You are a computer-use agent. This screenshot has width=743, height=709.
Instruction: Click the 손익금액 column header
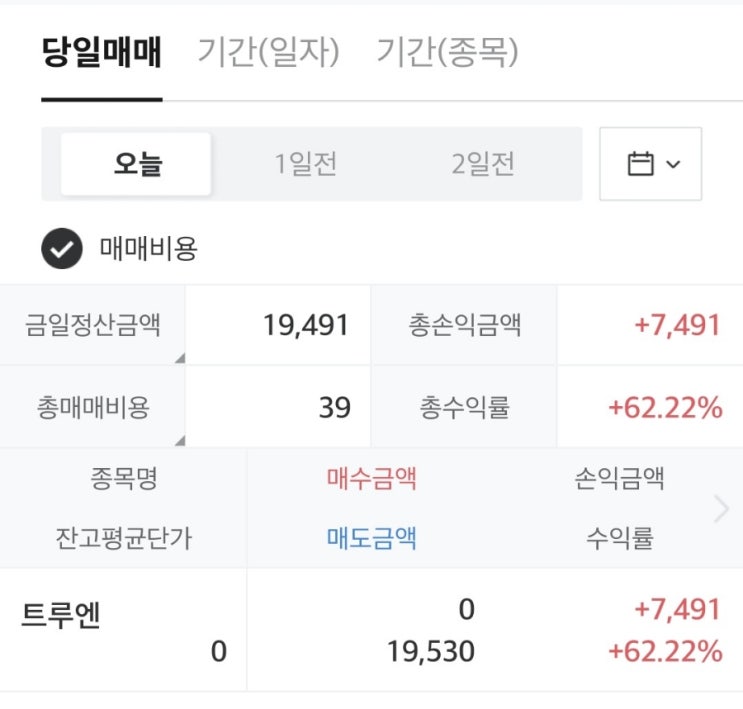[620, 479]
